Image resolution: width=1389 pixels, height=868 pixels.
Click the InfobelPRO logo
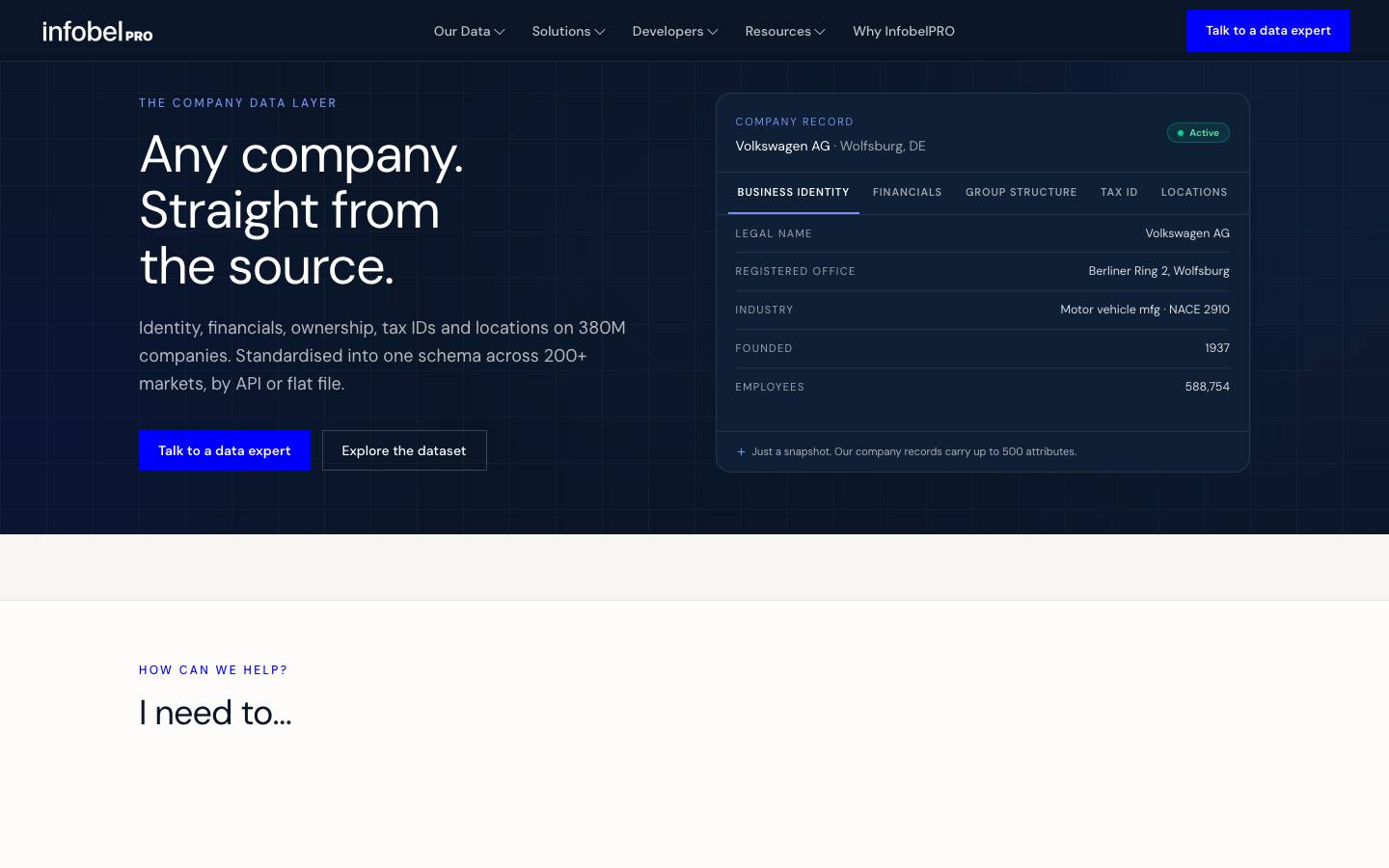(97, 31)
